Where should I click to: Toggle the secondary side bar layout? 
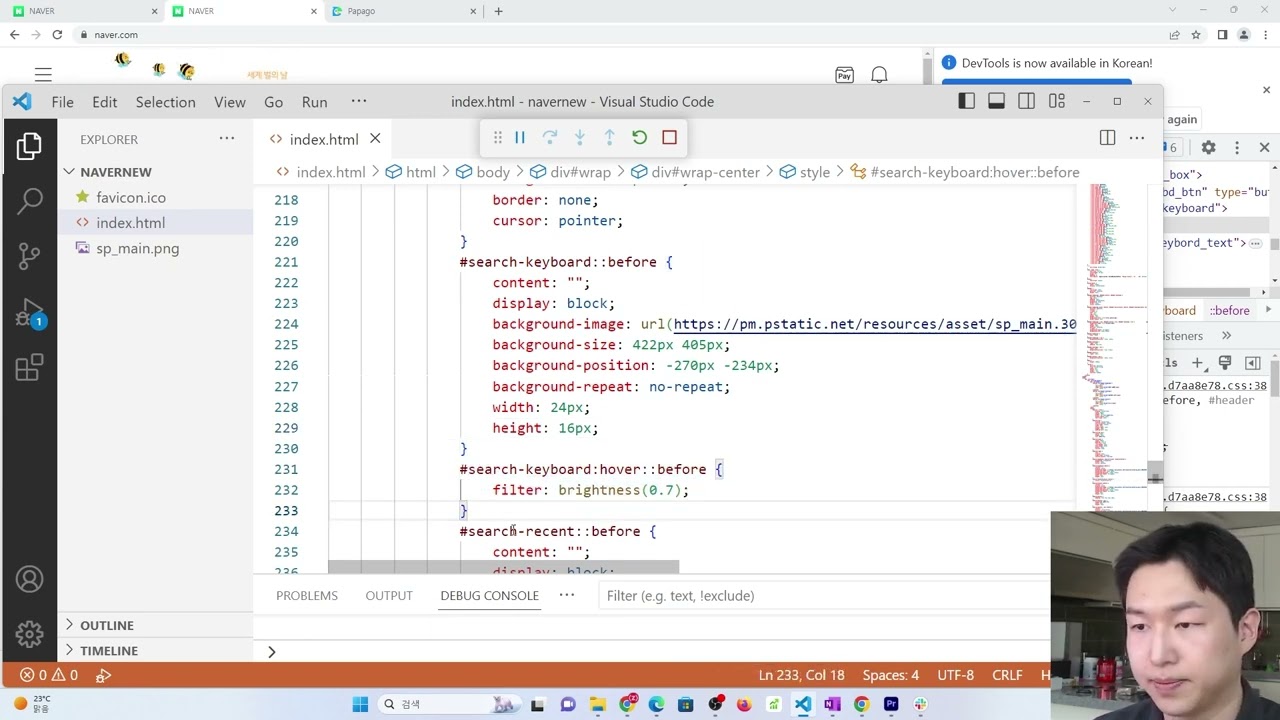coord(1026,101)
